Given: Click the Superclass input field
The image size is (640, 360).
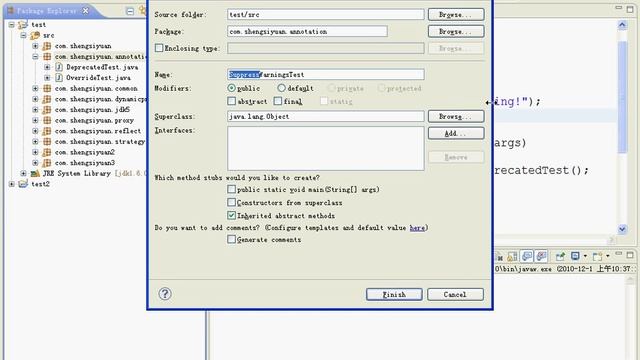Looking at the screenshot, I should click(x=325, y=116).
